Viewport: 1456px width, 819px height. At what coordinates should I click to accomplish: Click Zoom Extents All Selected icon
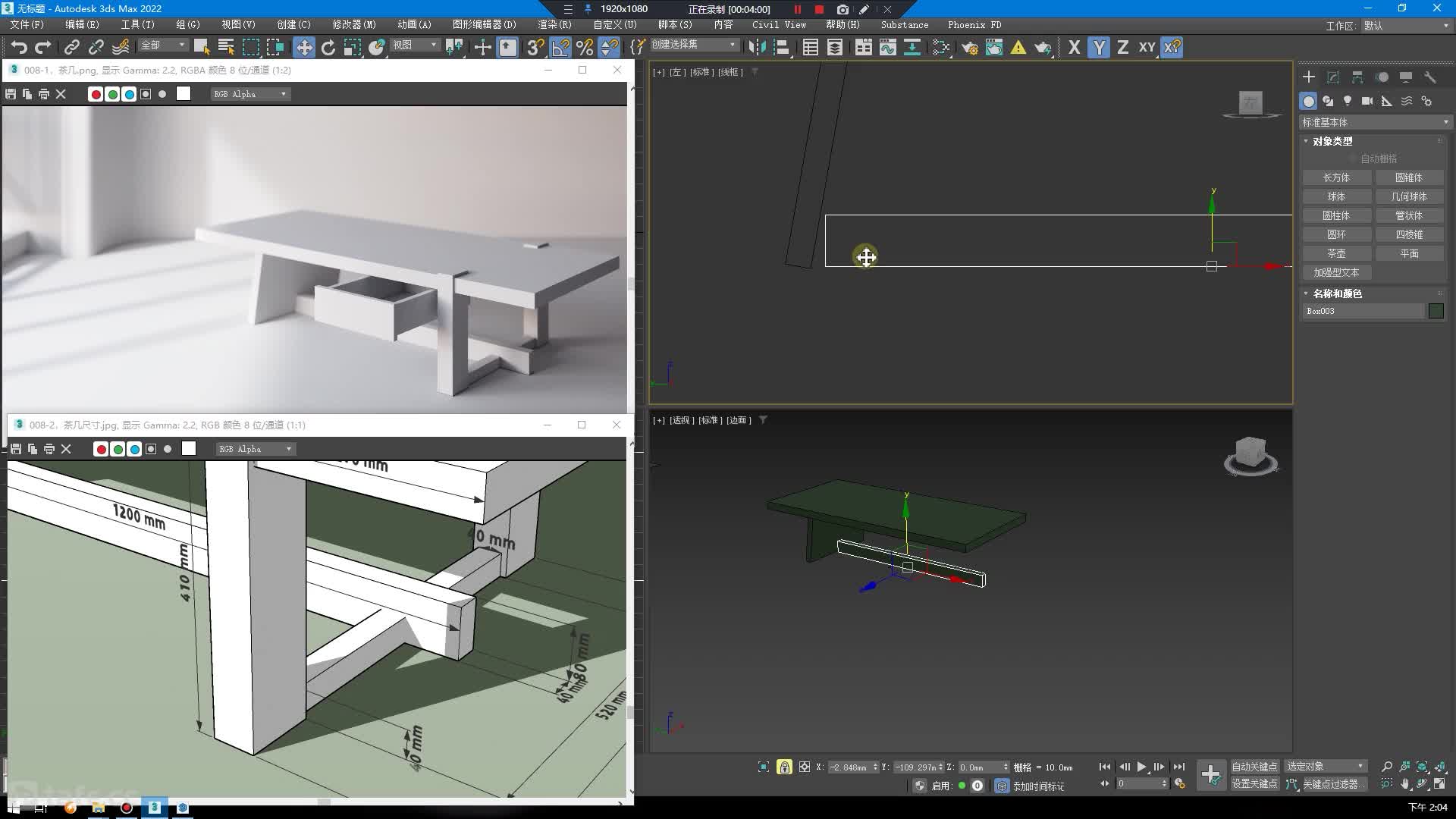[1439, 767]
